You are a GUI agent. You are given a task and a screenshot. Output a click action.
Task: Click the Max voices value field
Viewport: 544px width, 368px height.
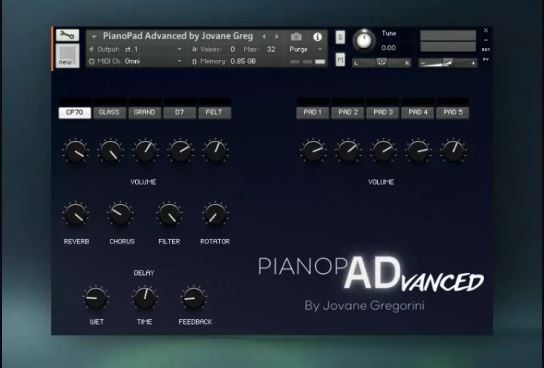tap(271, 49)
